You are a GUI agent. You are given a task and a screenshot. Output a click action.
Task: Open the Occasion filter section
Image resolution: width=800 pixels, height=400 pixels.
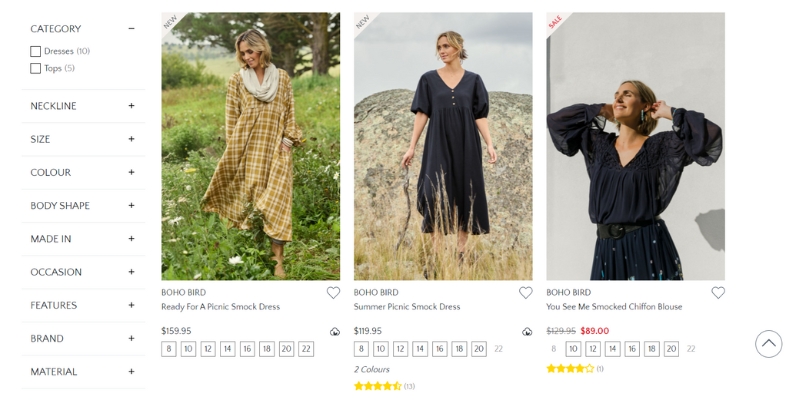click(131, 272)
